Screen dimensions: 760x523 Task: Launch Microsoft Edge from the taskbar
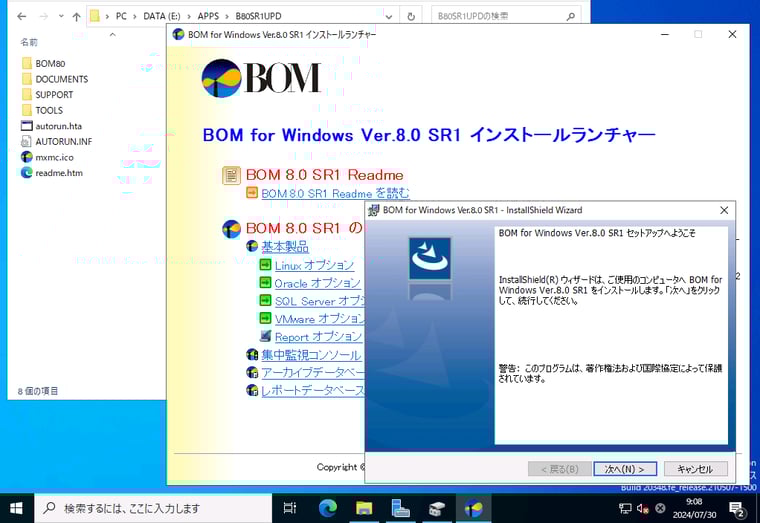click(328, 508)
